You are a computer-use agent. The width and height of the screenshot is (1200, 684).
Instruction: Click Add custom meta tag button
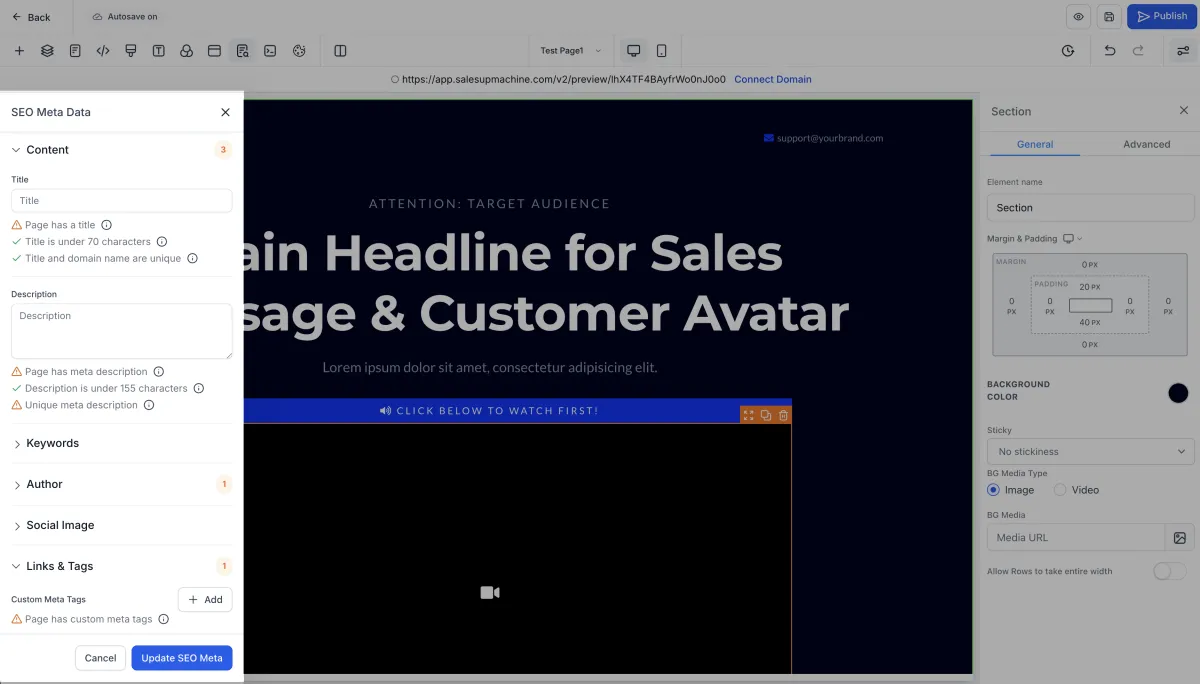click(205, 600)
